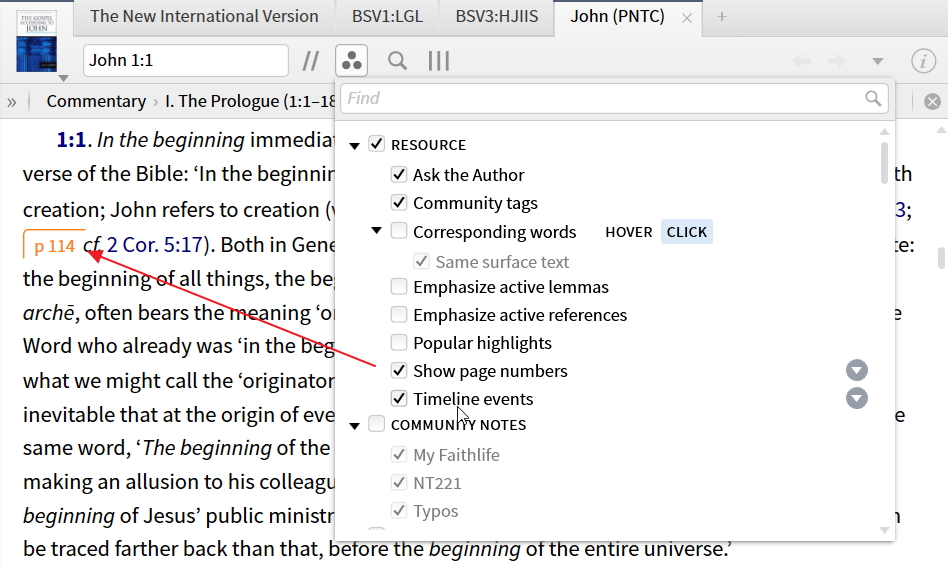Screen dimensions: 948x568
Task: Open the book cover dropdown arrow
Action: click(x=63, y=78)
